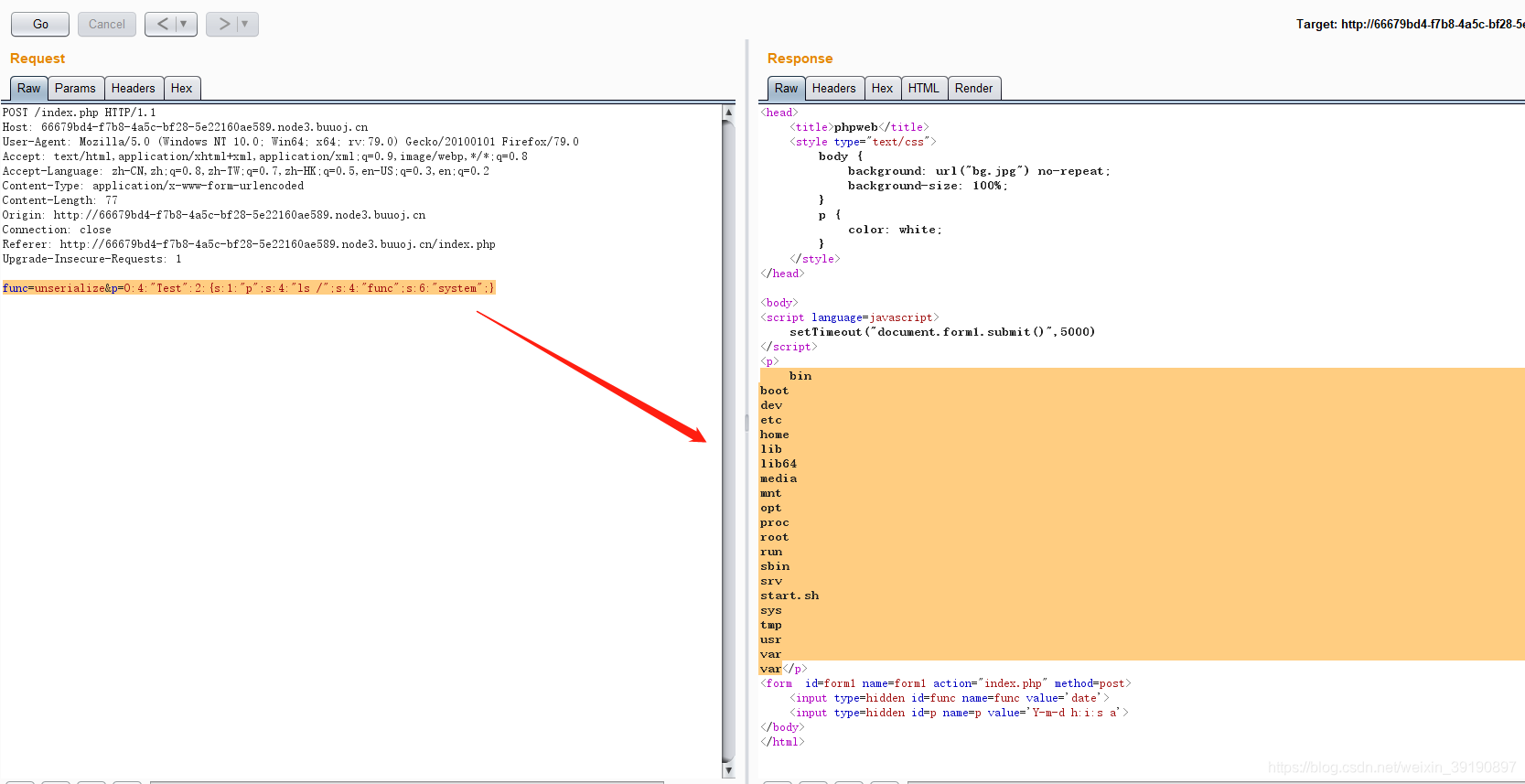Go back to previous request in history
The image size is (1525, 784).
tap(163, 25)
